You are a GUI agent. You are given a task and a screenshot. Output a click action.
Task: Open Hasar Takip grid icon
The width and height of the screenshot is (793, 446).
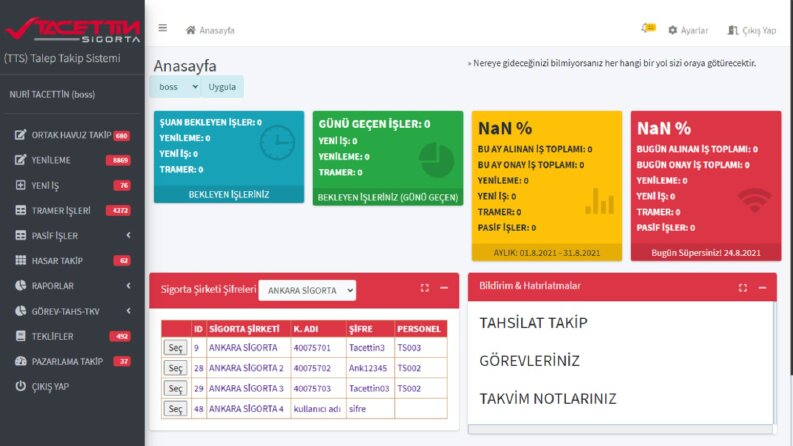[20, 260]
